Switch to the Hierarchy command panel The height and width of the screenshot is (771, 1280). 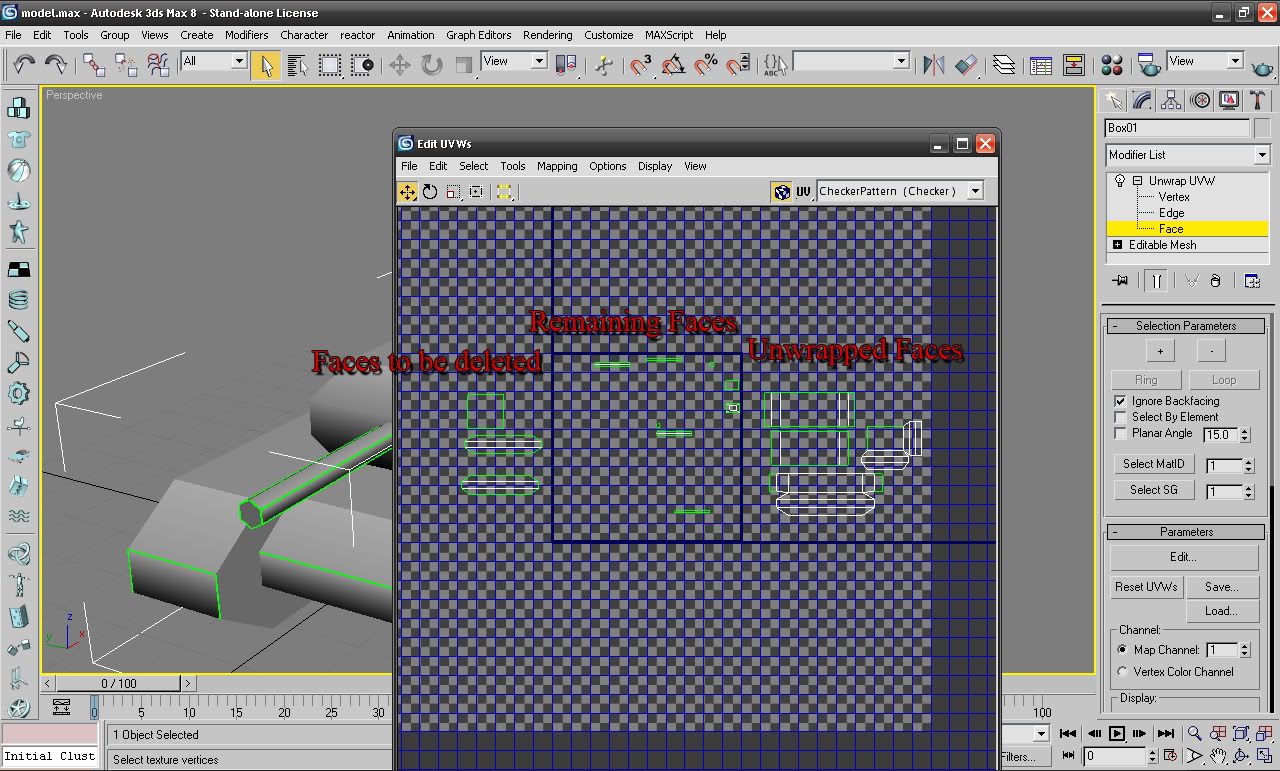click(1171, 100)
